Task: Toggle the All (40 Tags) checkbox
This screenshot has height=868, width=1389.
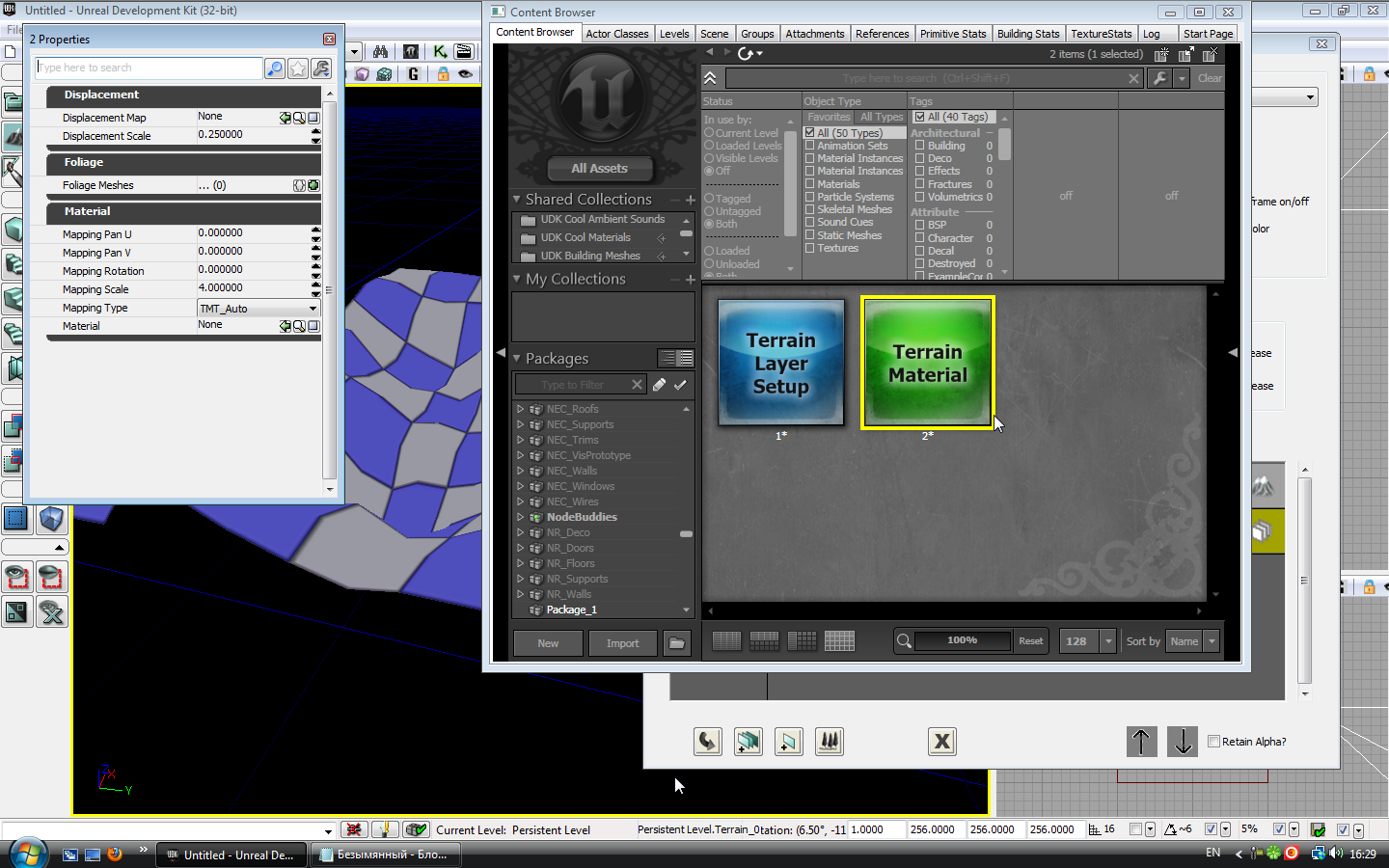Action: [920, 117]
